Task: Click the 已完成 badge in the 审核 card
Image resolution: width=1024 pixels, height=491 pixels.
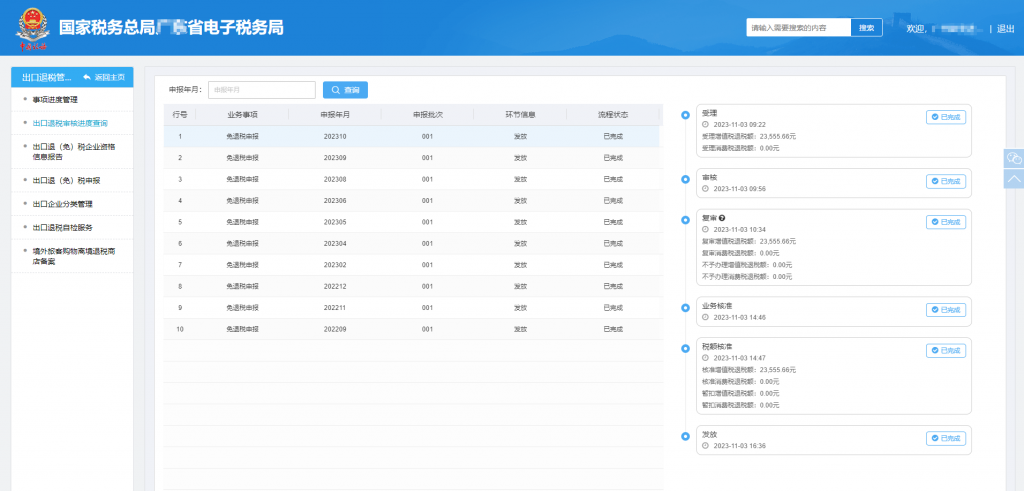Action: click(x=946, y=182)
